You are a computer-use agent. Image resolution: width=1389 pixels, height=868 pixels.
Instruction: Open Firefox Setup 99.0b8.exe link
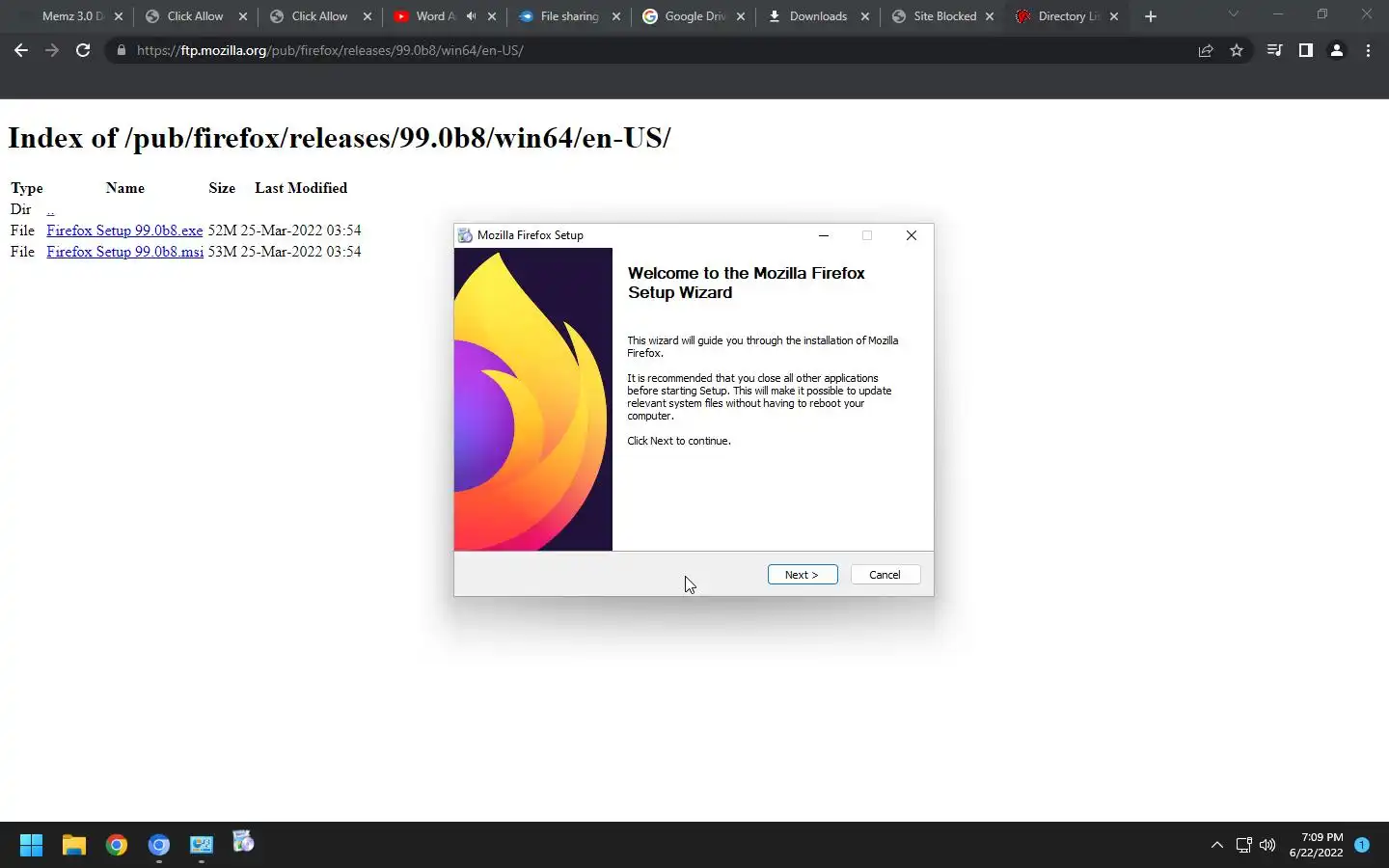(124, 231)
